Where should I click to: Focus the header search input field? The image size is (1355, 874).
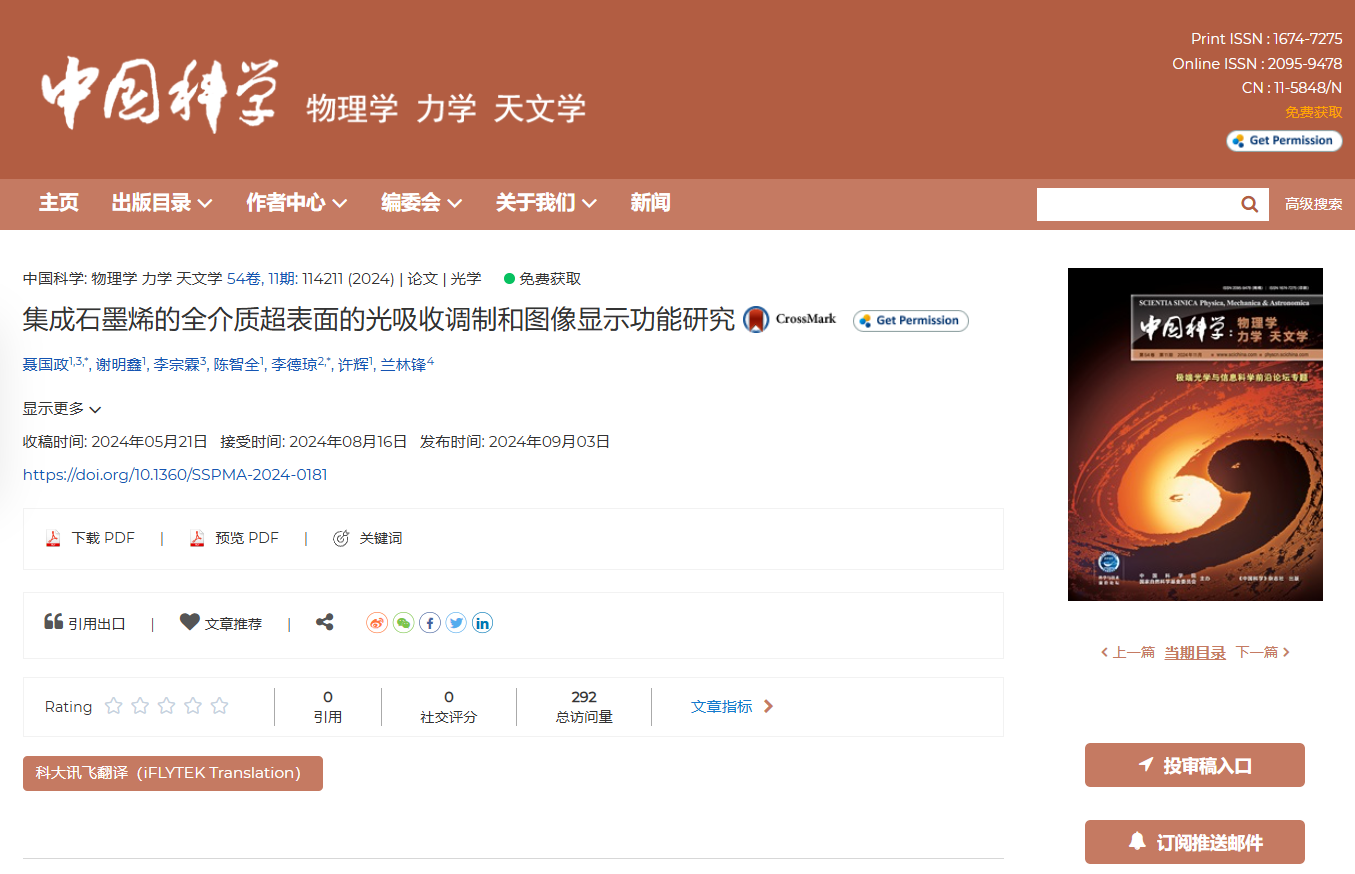click(x=1135, y=204)
